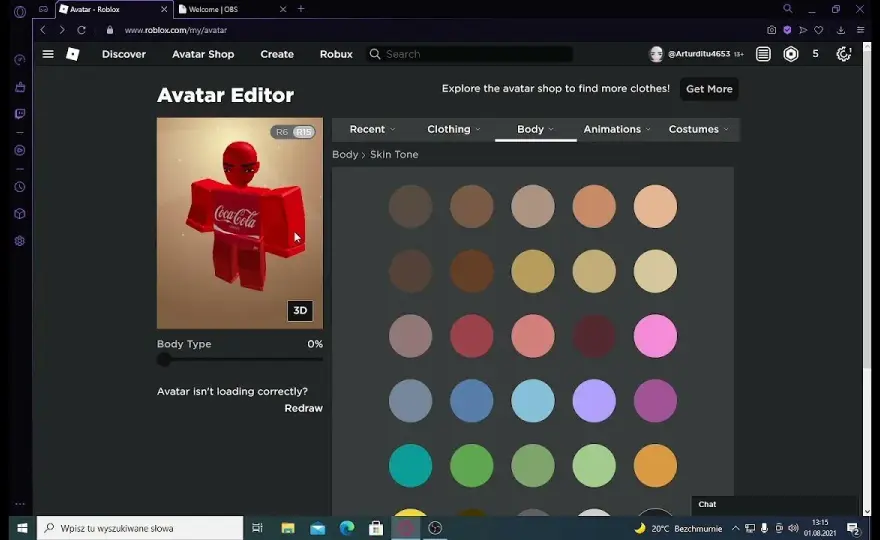The height and width of the screenshot is (540, 880).
Task: Expand the Clothing dropdown tab
Action: (x=453, y=129)
